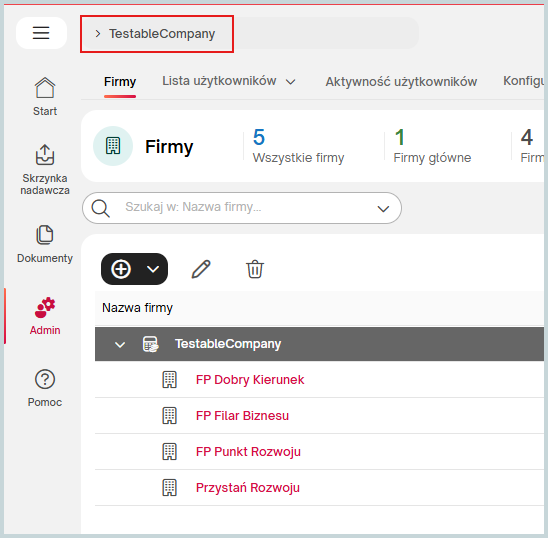Image resolution: width=548 pixels, height=538 pixels.
Task: Click the add company plus button
Action: [x=121, y=269]
